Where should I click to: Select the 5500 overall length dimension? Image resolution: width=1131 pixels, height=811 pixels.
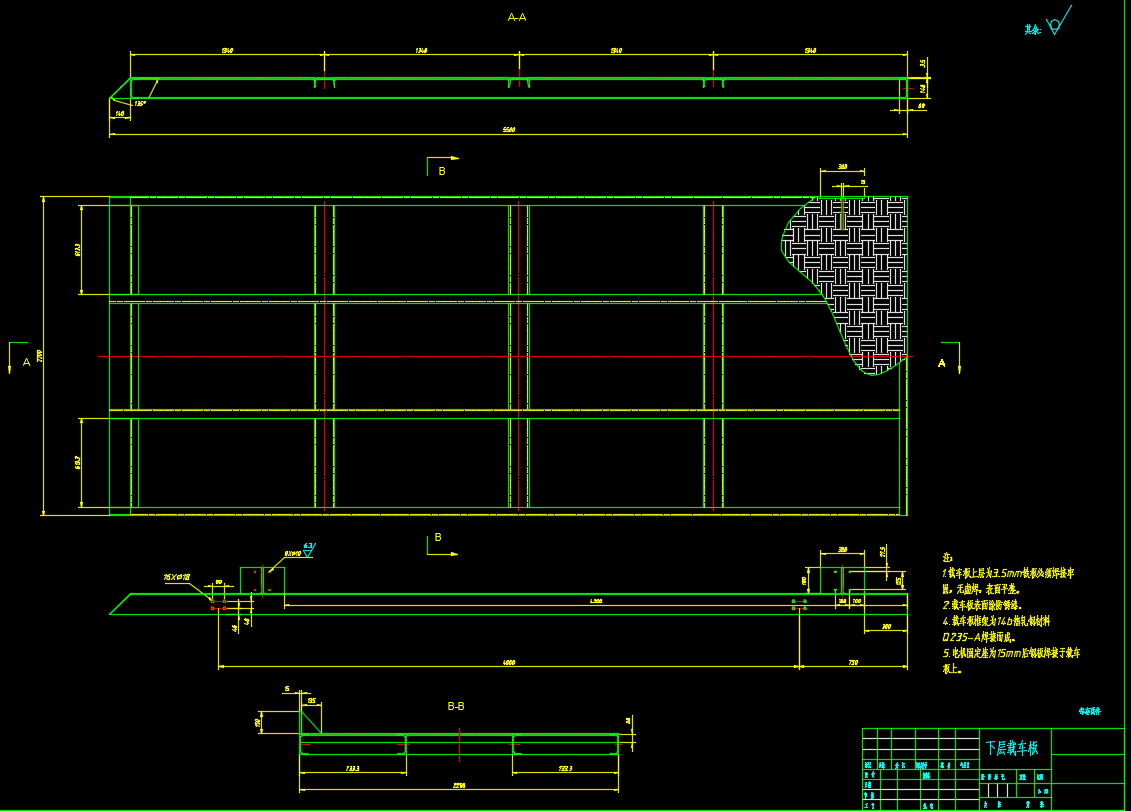pos(509,130)
